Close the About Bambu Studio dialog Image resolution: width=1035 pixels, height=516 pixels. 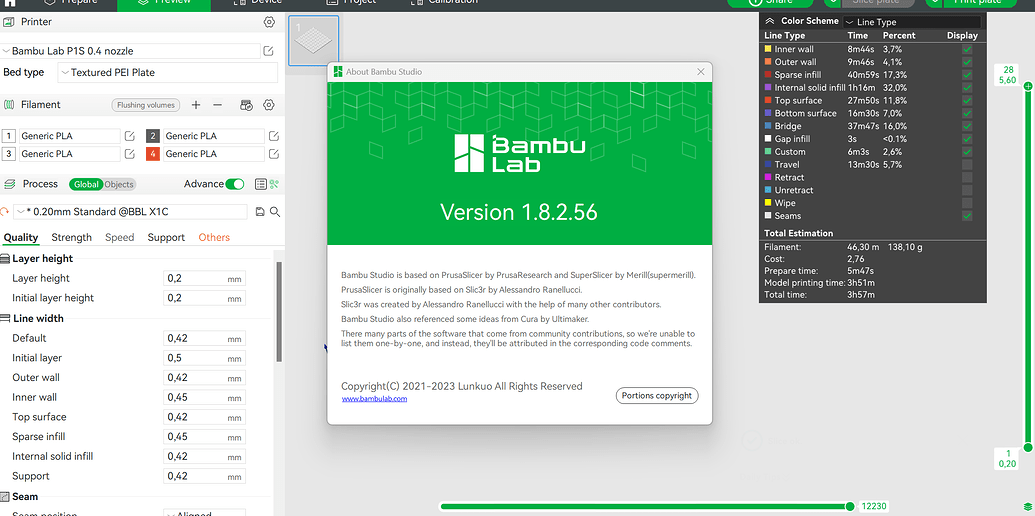(701, 72)
